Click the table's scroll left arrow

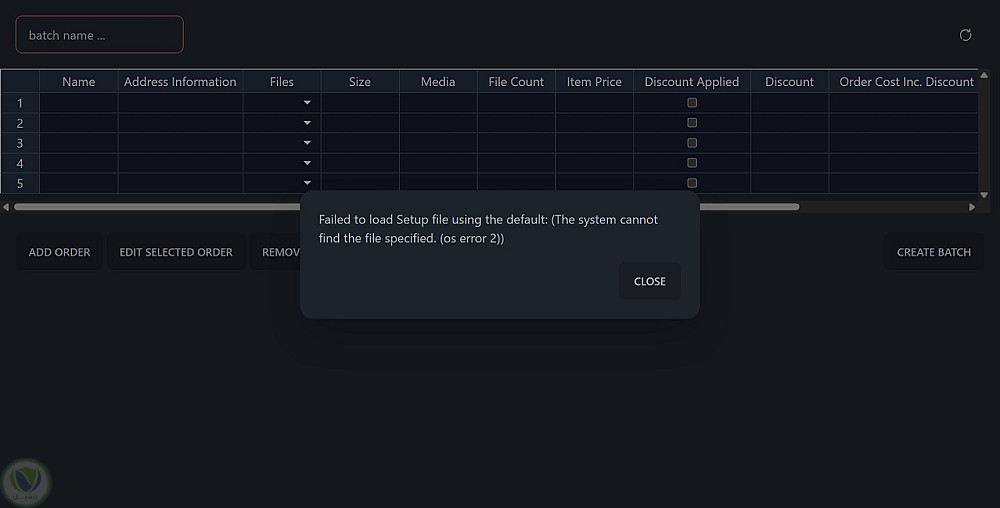click(x=6, y=207)
